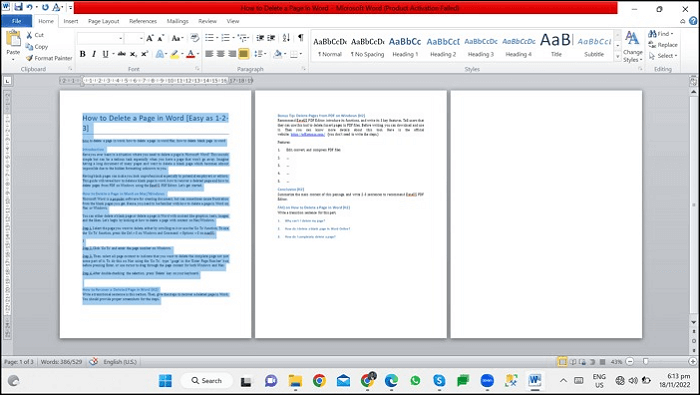The width and height of the screenshot is (700, 395).
Task: Toggle show/hide paragraph marks
Action: coord(301,38)
